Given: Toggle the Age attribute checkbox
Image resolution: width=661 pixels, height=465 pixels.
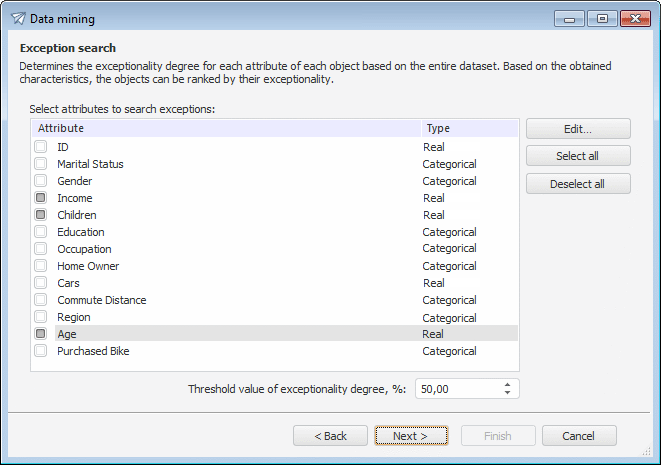Looking at the screenshot, I should [x=41, y=334].
